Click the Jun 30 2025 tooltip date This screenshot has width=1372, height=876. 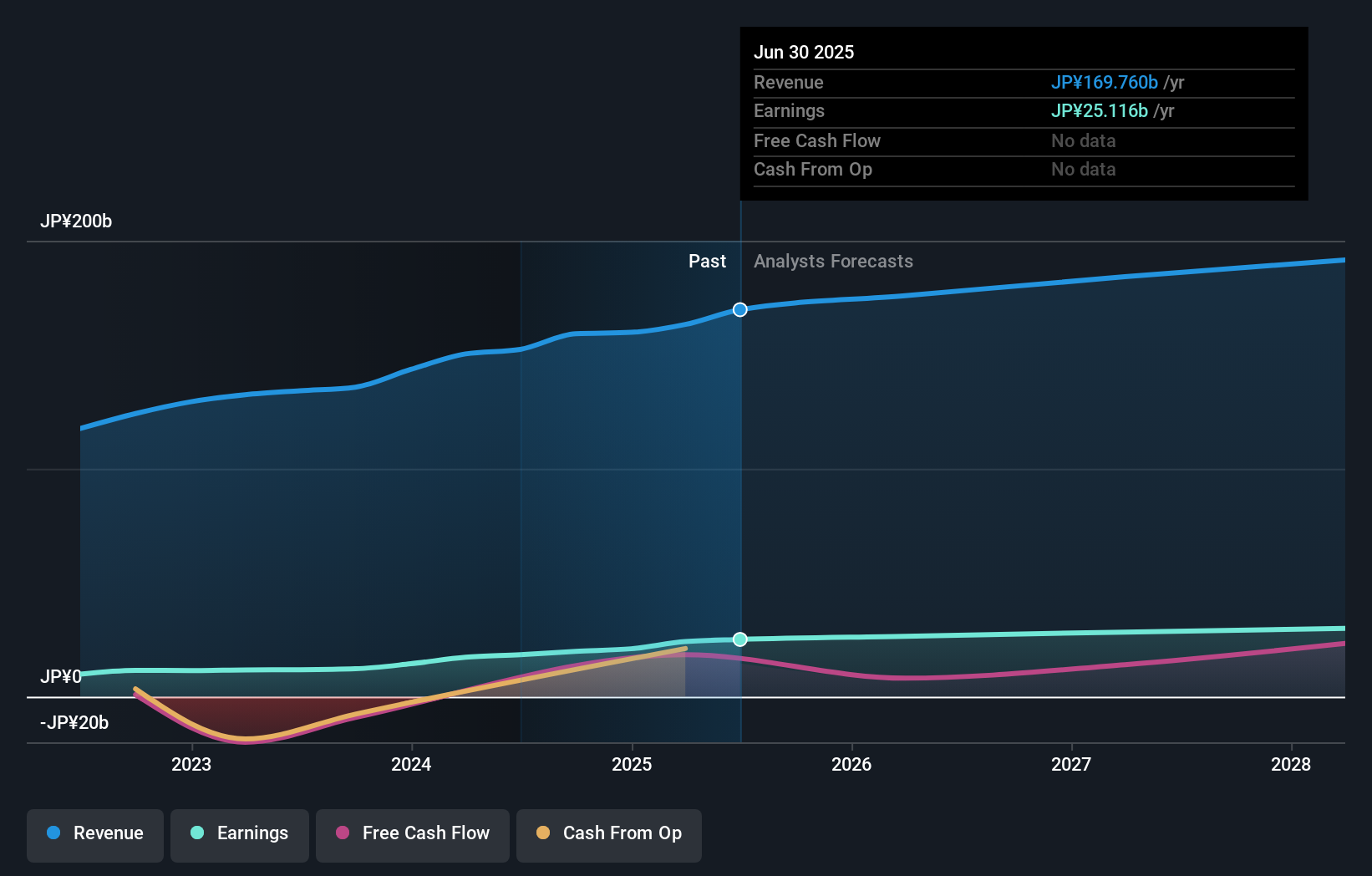(x=804, y=52)
